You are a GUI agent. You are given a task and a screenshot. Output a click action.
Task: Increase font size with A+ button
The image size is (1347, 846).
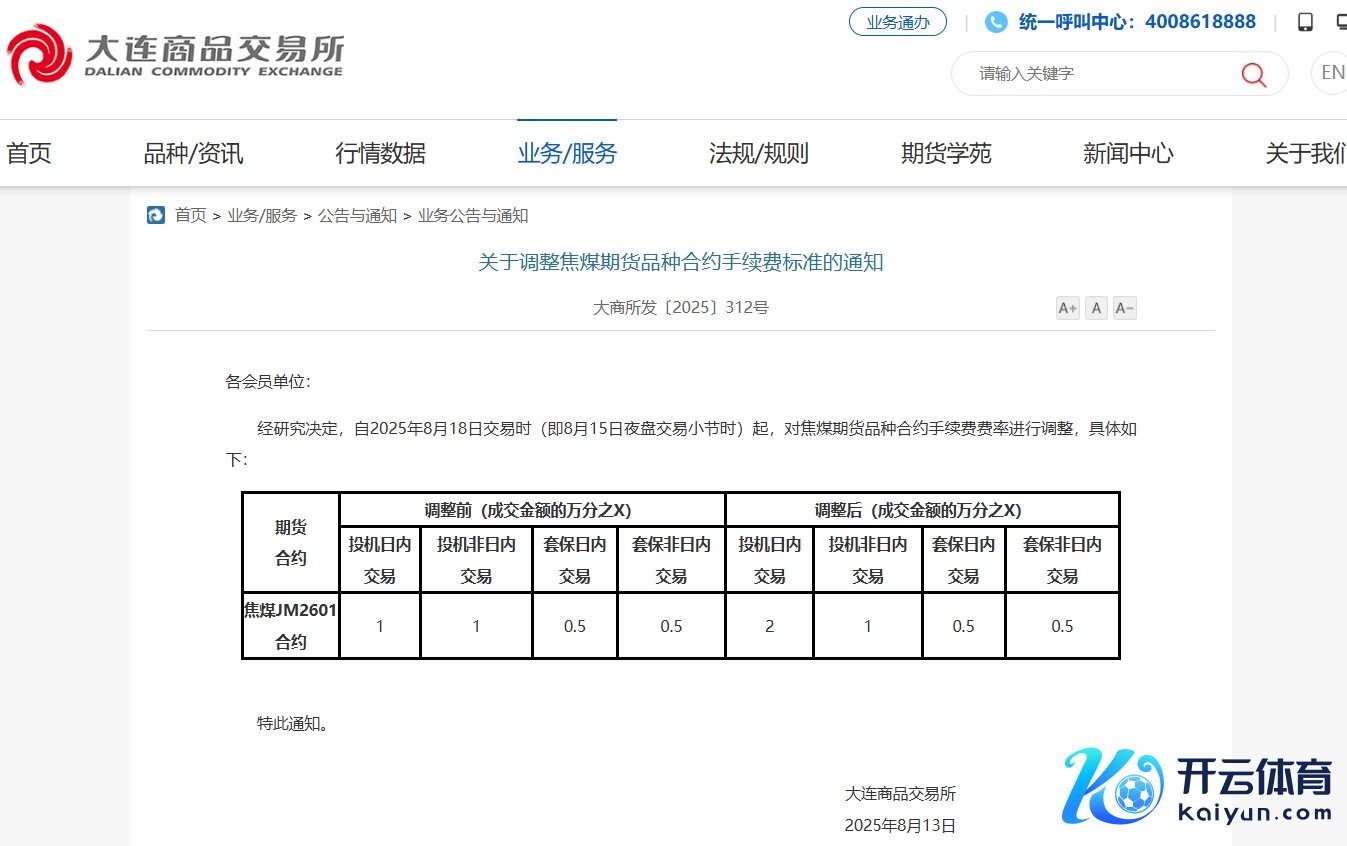point(1067,308)
